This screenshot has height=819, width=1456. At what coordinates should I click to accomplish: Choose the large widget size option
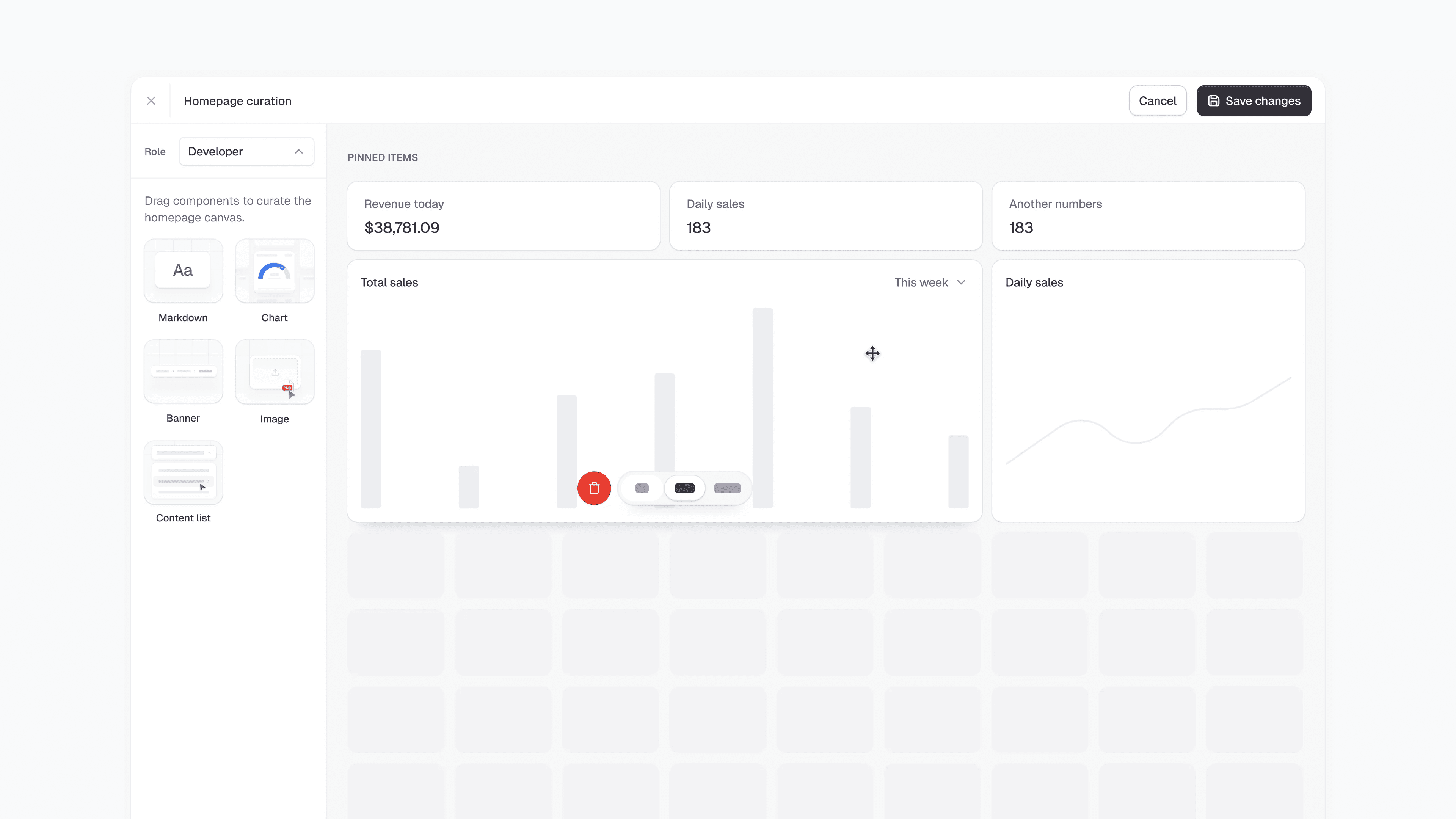pos(728,488)
